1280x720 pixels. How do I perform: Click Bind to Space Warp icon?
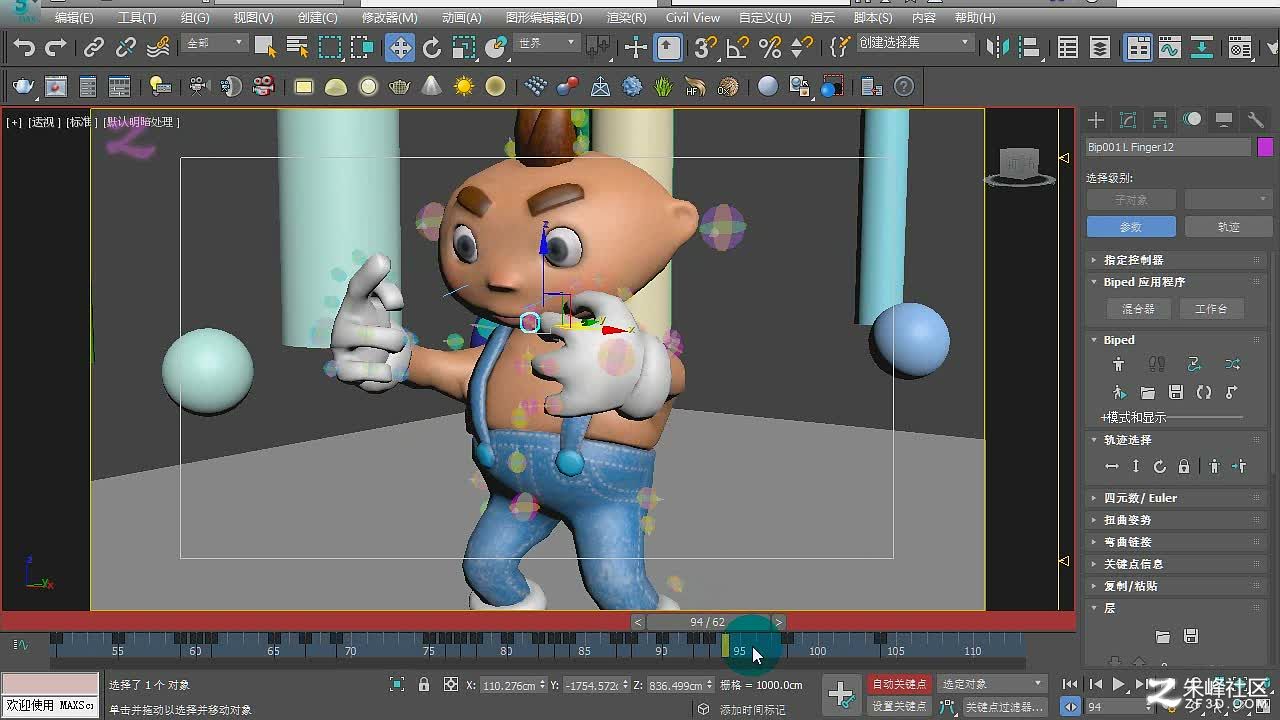point(158,47)
